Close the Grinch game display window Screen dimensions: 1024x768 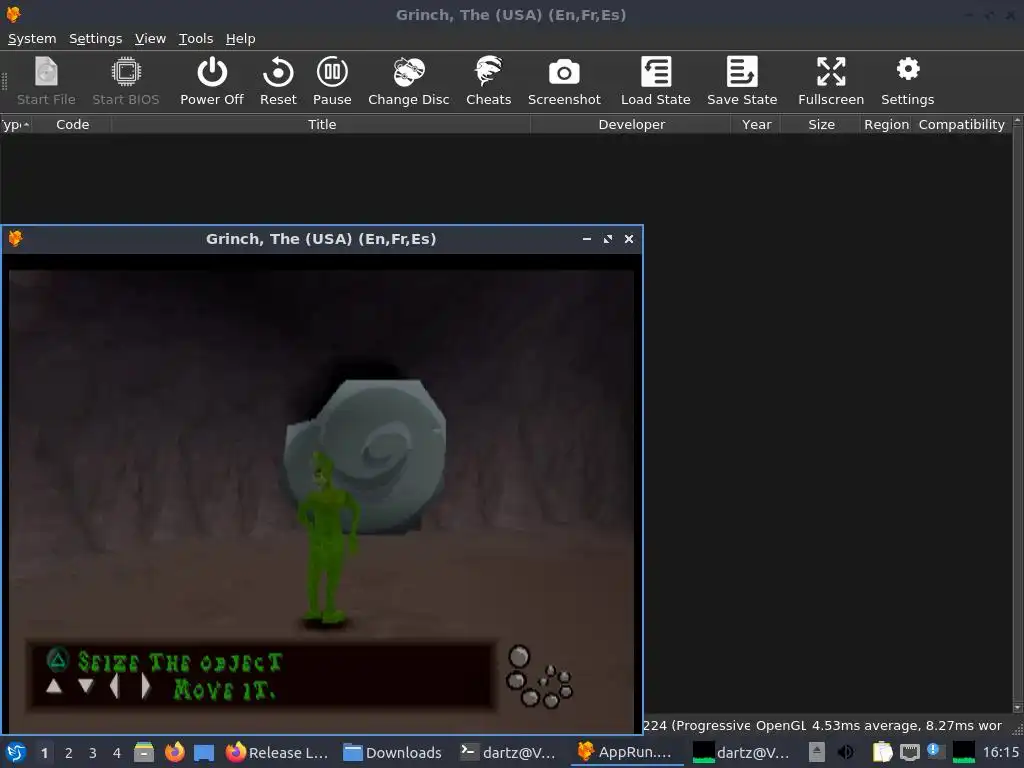pyautogui.click(x=629, y=239)
